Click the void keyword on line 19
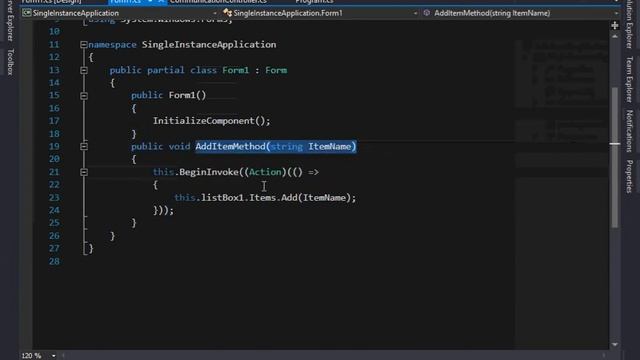640x360 pixels. (180, 147)
